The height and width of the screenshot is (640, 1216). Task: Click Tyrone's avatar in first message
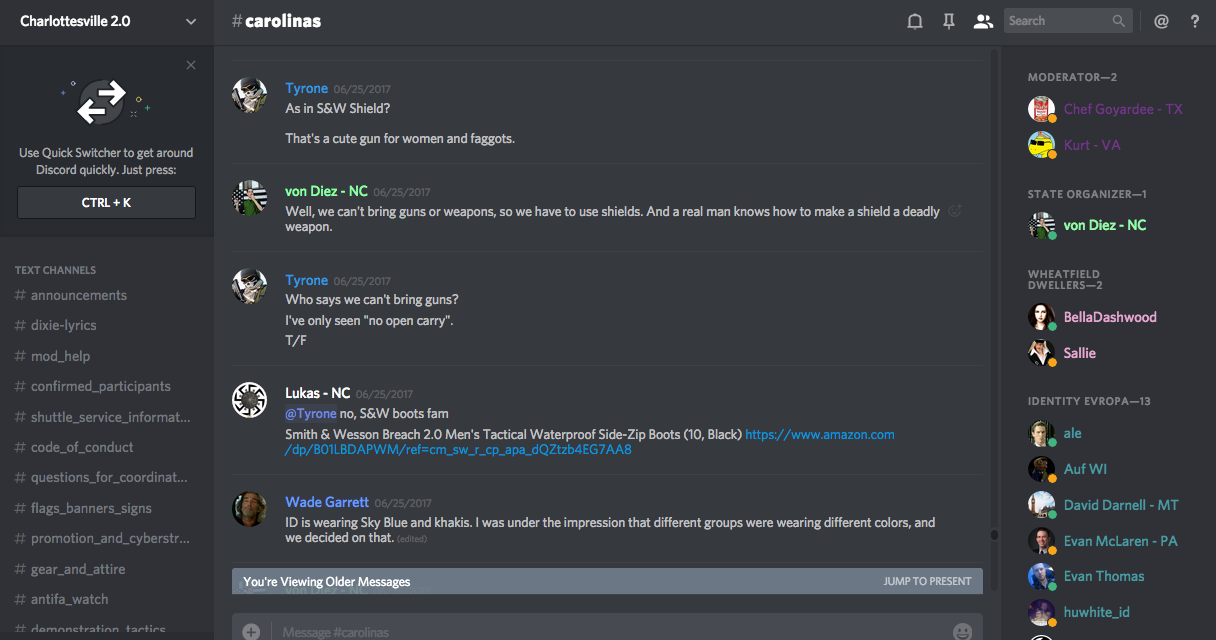249,96
